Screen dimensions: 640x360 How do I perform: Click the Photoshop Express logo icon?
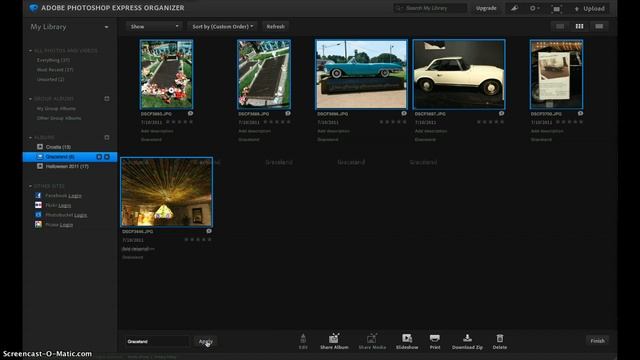pos(33,8)
